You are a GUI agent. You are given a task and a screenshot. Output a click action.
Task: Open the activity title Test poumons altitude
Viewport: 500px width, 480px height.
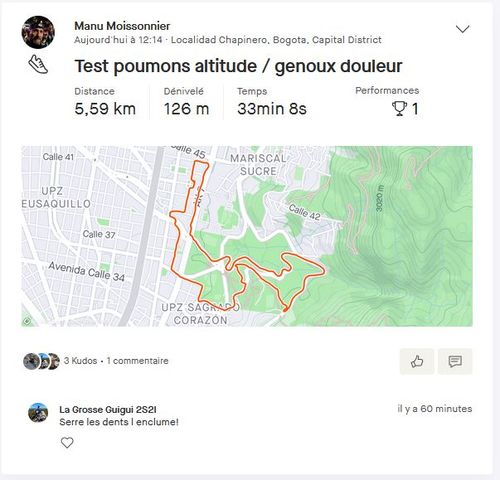click(238, 66)
